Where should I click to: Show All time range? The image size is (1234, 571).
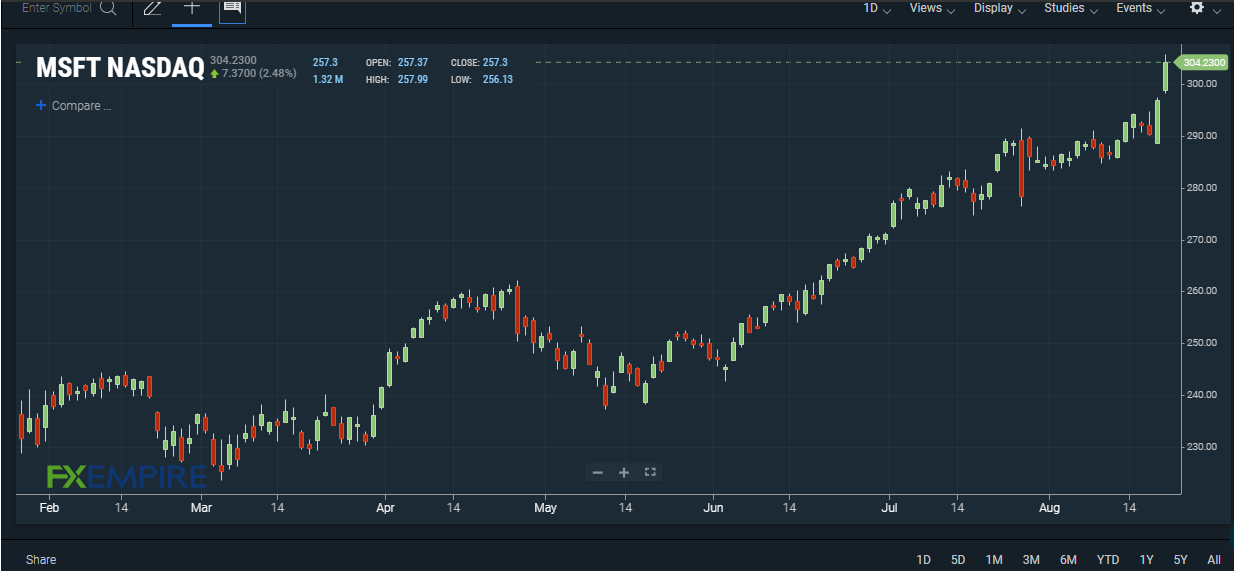(1214, 560)
